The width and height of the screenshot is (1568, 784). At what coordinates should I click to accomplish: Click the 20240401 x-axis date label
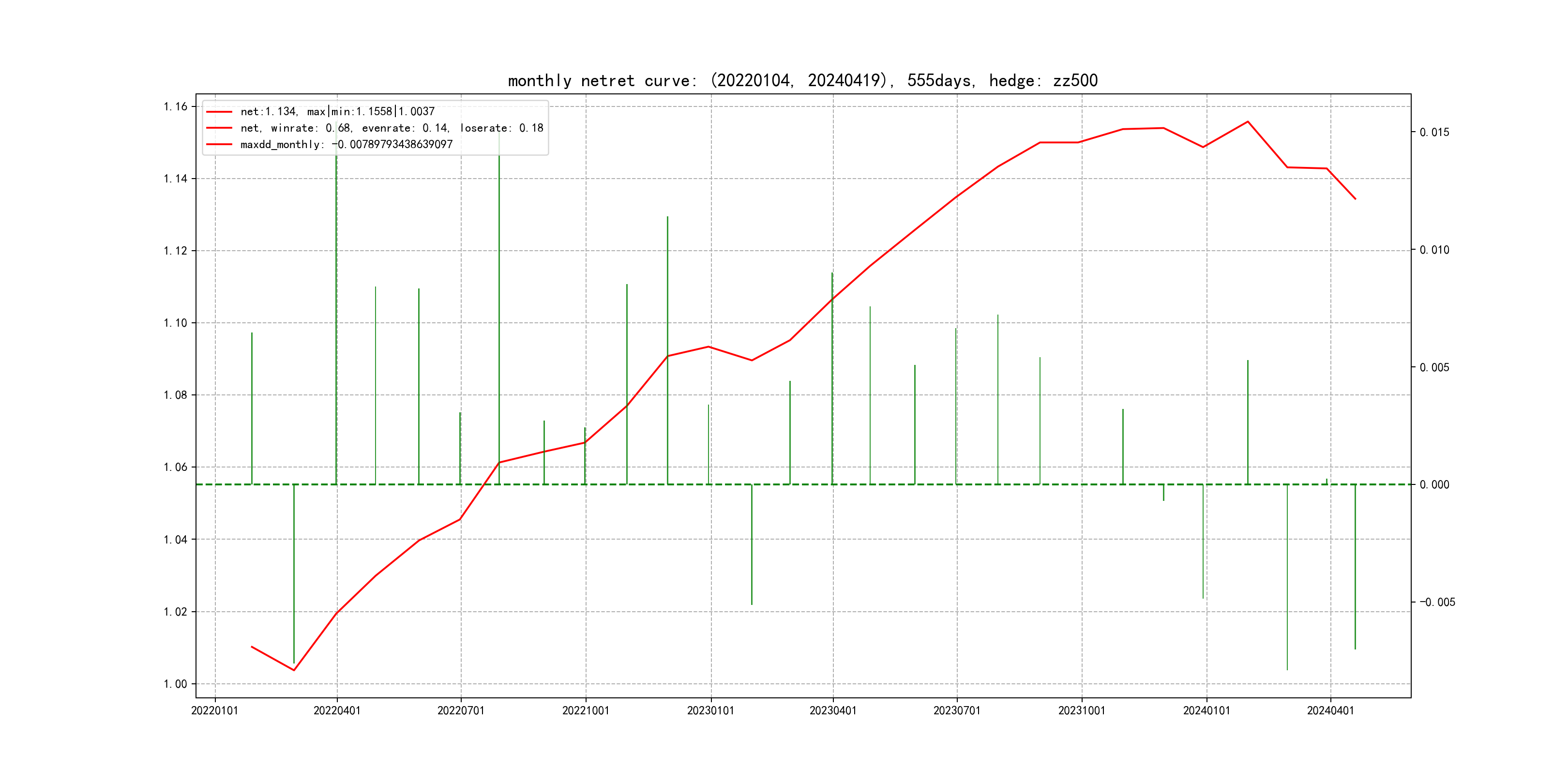pos(1330,710)
